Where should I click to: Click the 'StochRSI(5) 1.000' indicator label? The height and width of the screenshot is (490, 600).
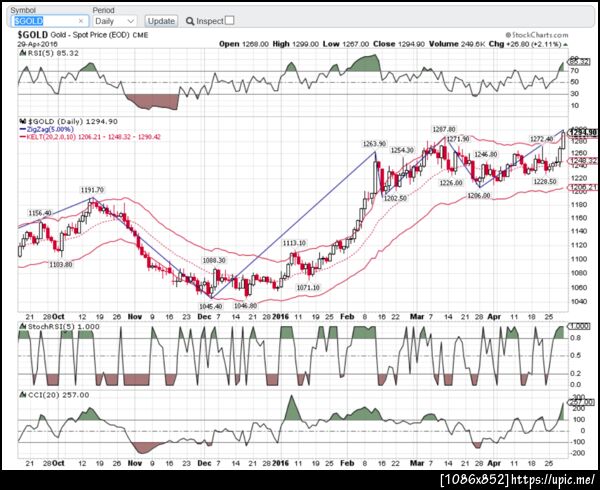pos(64,327)
